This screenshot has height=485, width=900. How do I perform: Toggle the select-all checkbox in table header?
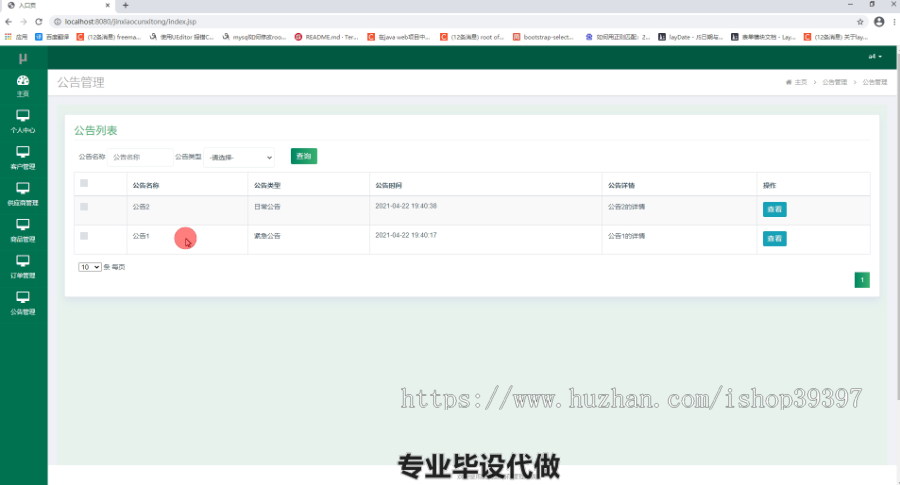(84, 183)
